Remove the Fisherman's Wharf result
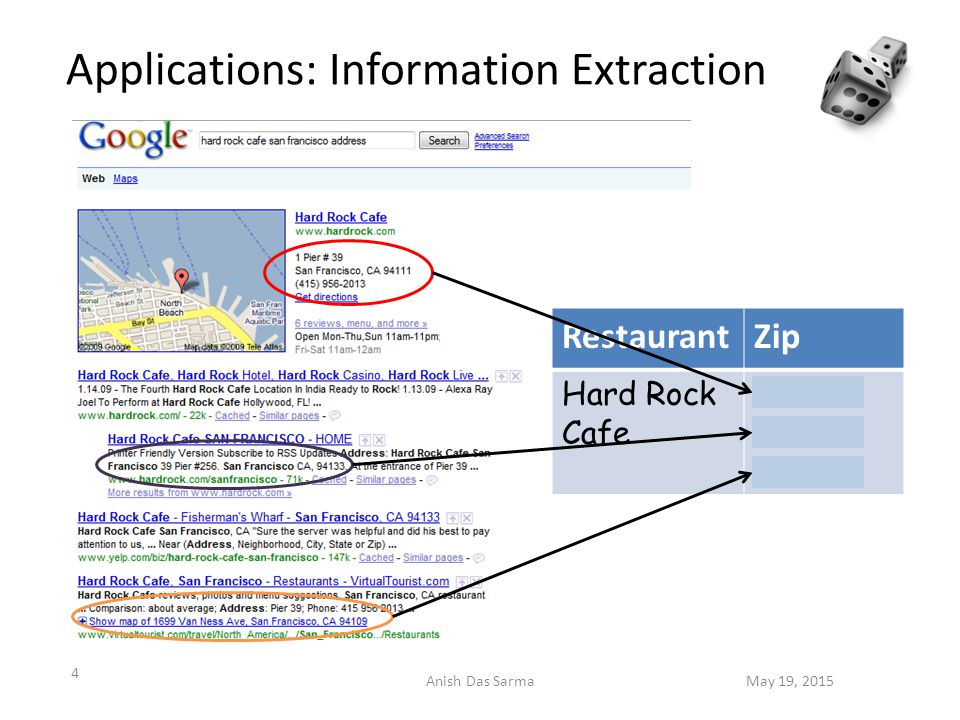Image resolution: width=960 pixels, height=720 pixels. coord(467,518)
